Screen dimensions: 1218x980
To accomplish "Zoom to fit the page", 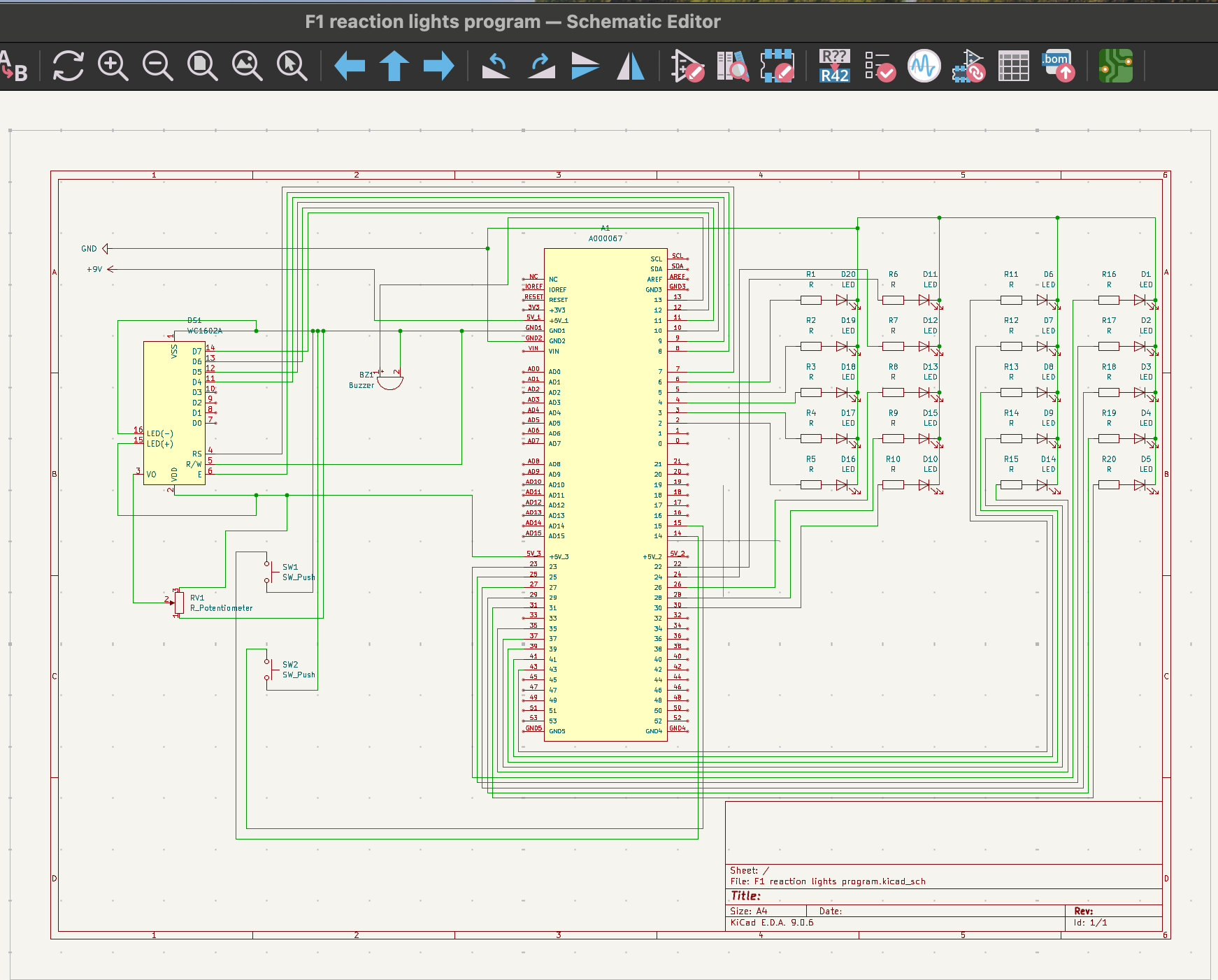I will [x=202, y=66].
